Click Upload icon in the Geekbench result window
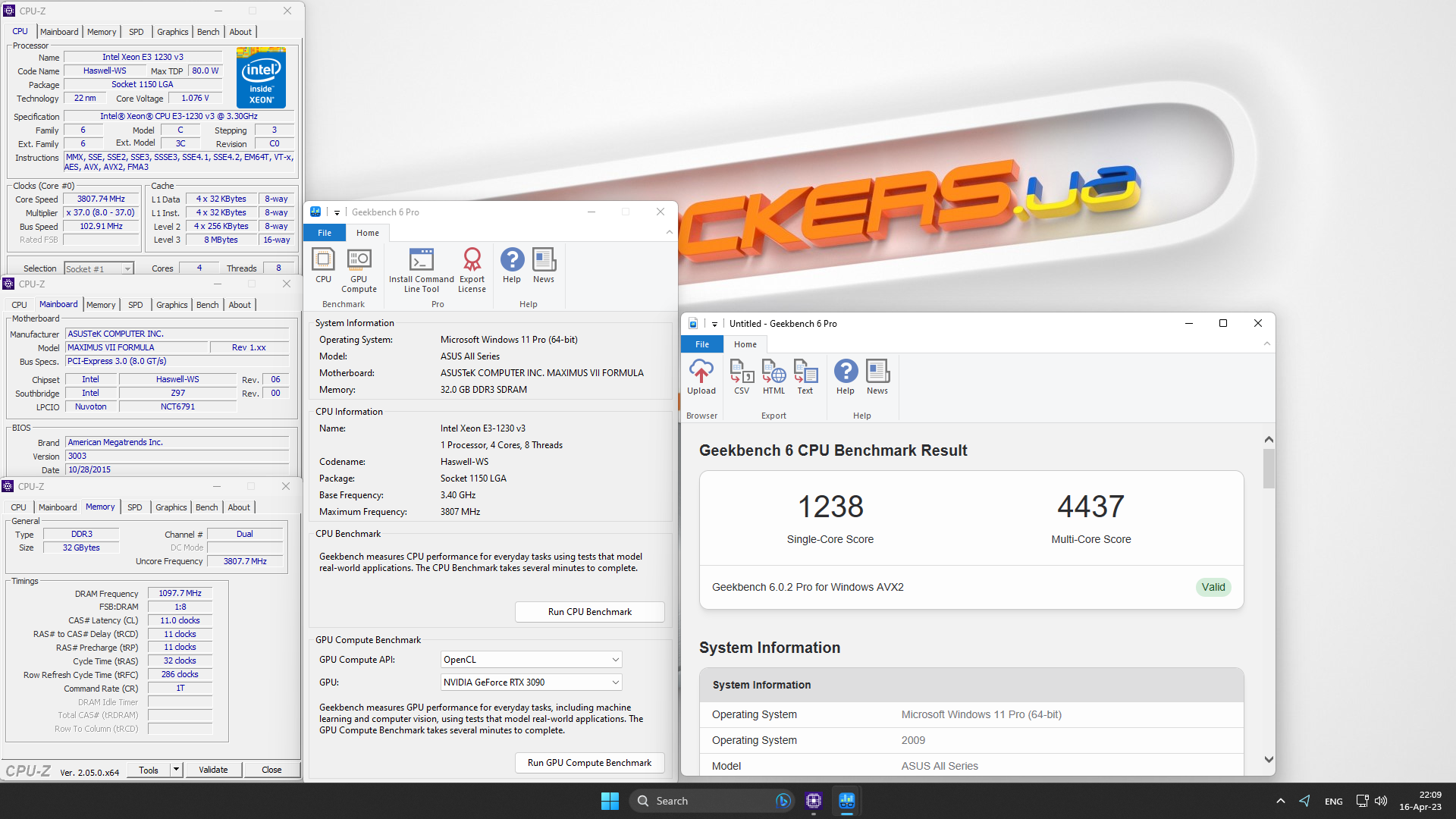The height and width of the screenshot is (819, 1456). pyautogui.click(x=701, y=377)
